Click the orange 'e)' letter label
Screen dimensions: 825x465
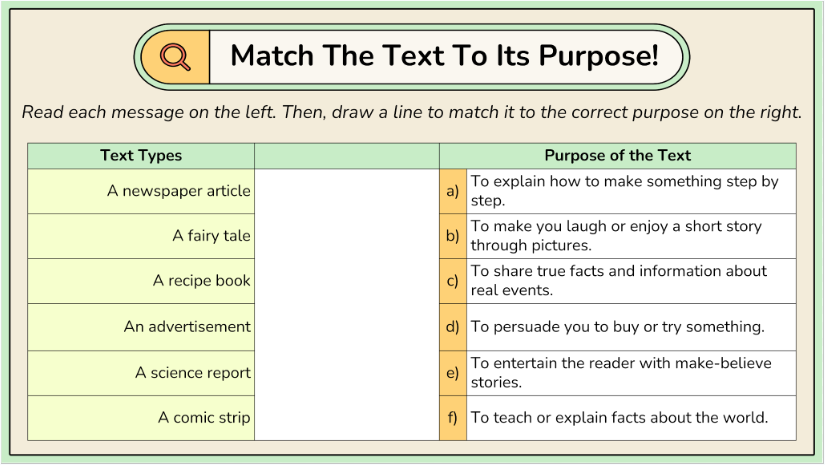(x=453, y=373)
